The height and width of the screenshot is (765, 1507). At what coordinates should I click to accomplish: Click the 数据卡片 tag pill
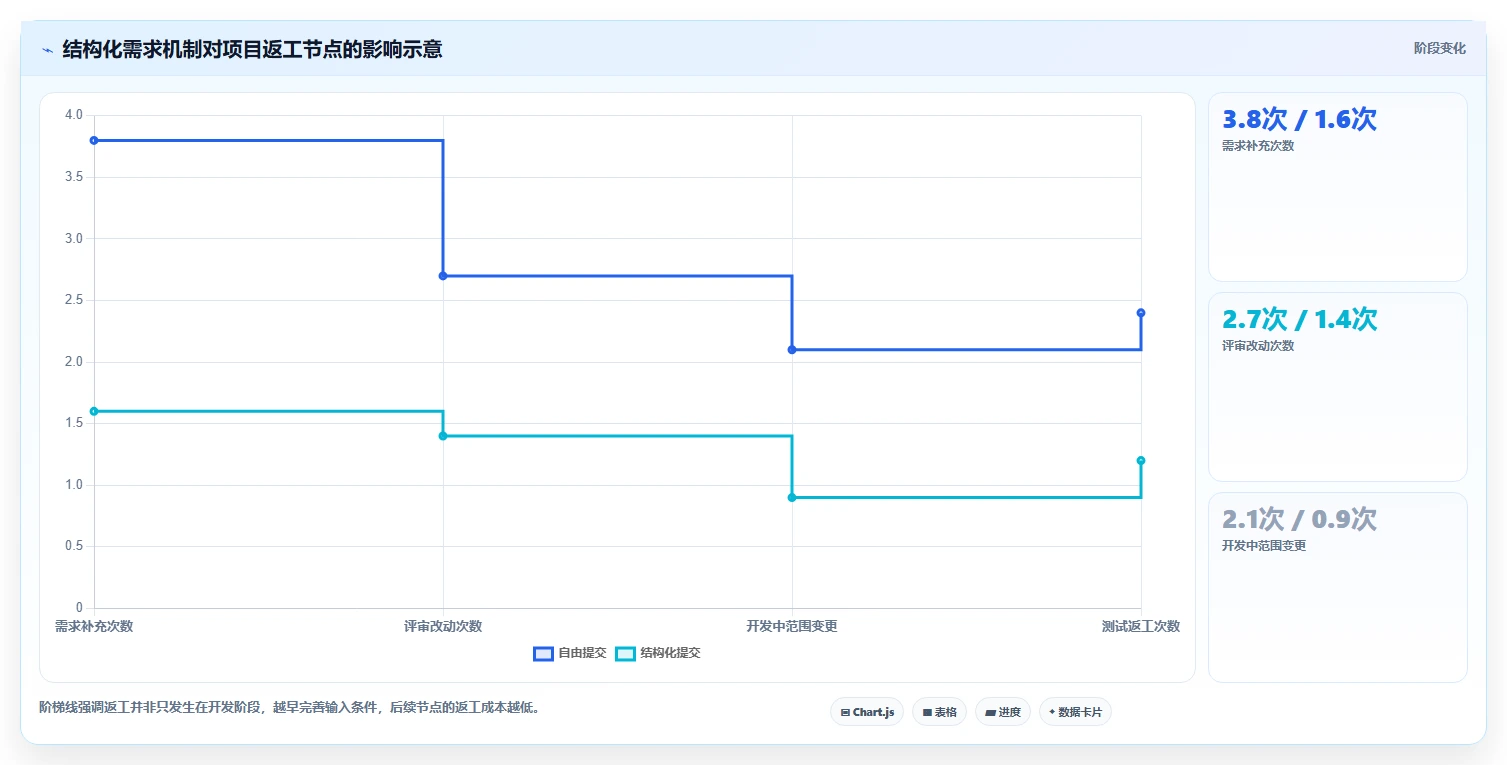point(1075,712)
